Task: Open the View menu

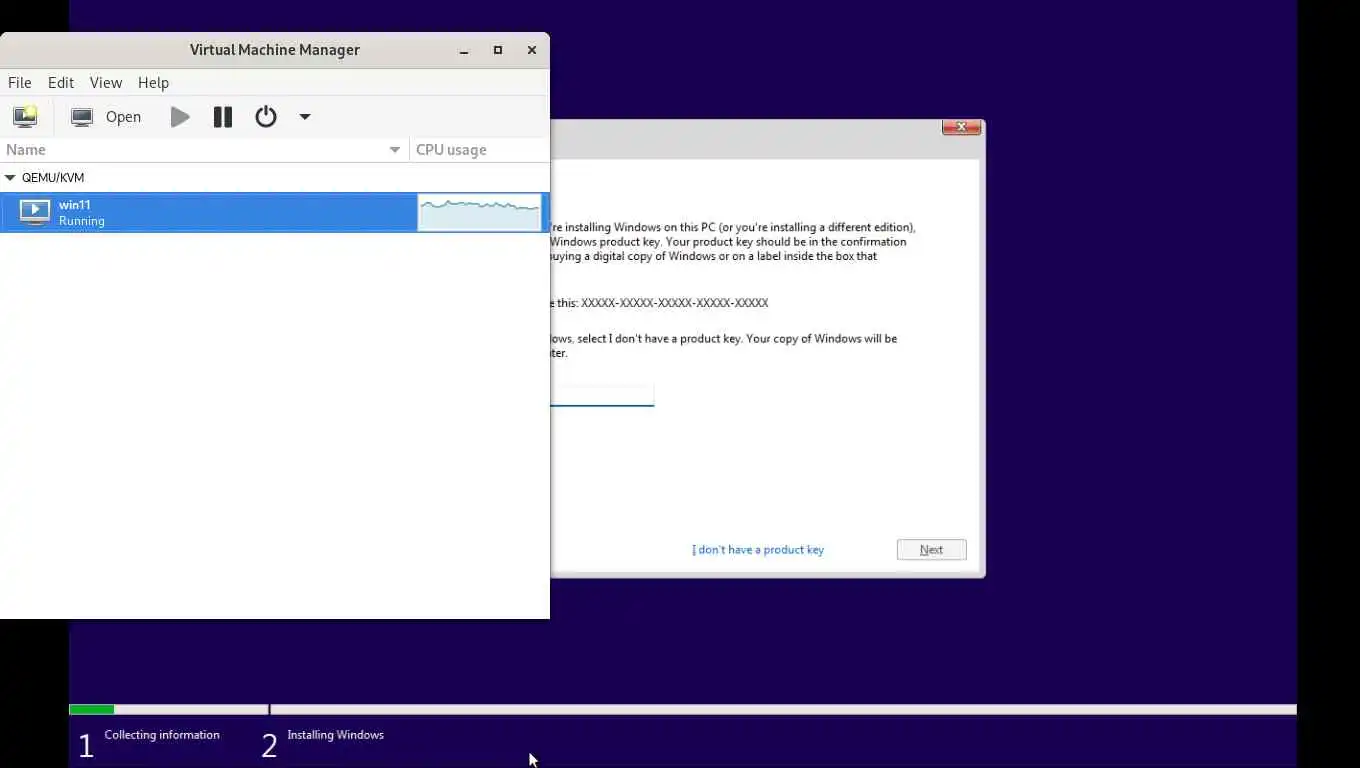Action: (x=106, y=83)
